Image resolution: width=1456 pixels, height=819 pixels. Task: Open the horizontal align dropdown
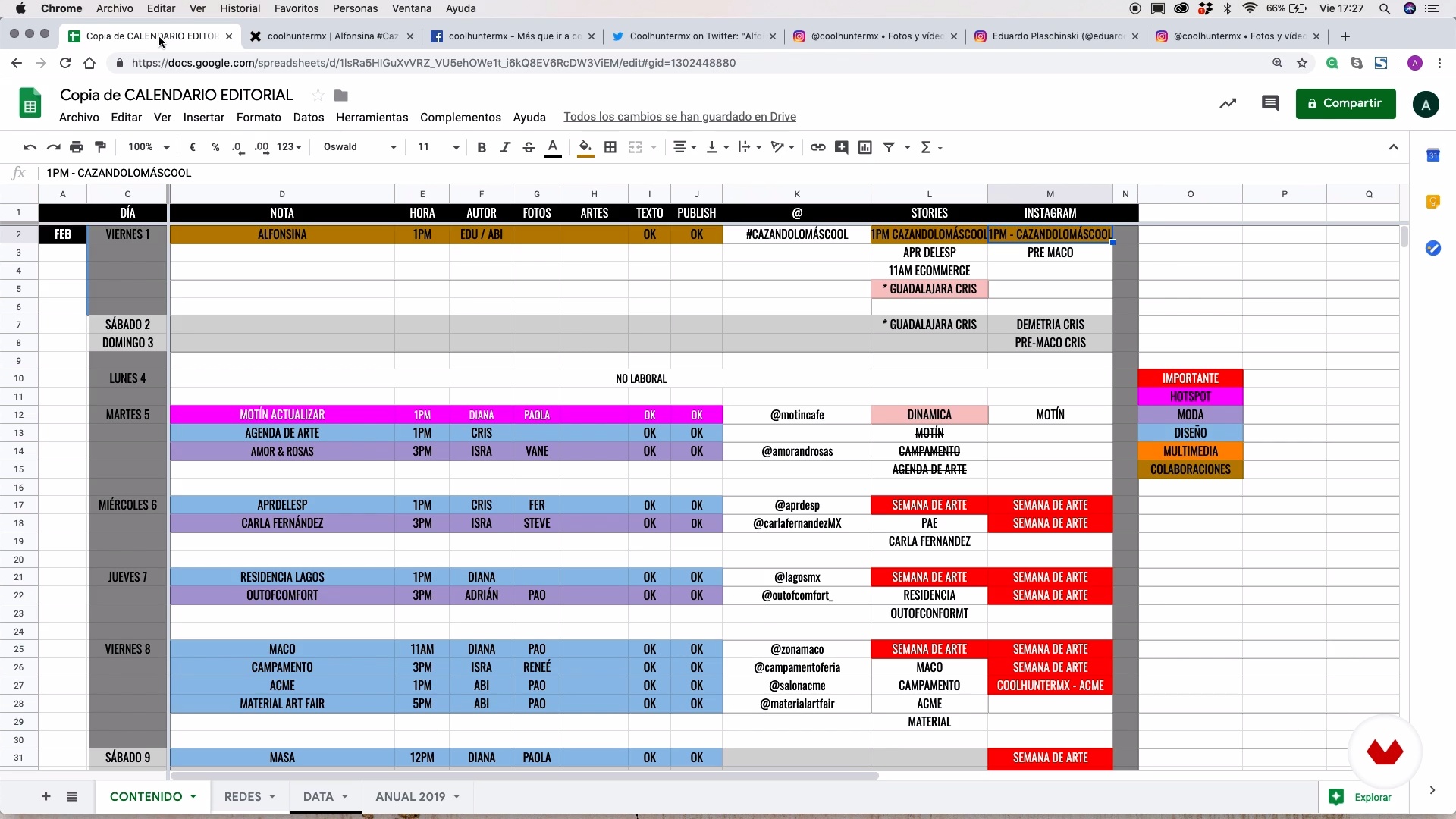(685, 147)
